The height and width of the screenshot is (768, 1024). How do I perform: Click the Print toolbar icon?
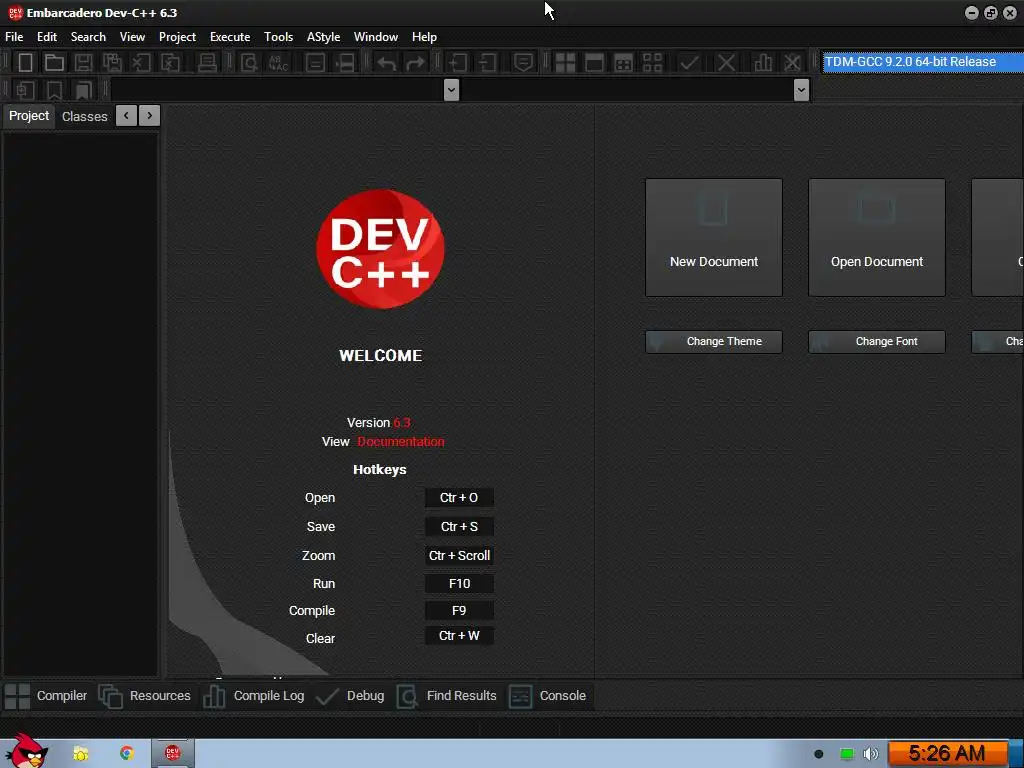pyautogui.click(x=207, y=63)
